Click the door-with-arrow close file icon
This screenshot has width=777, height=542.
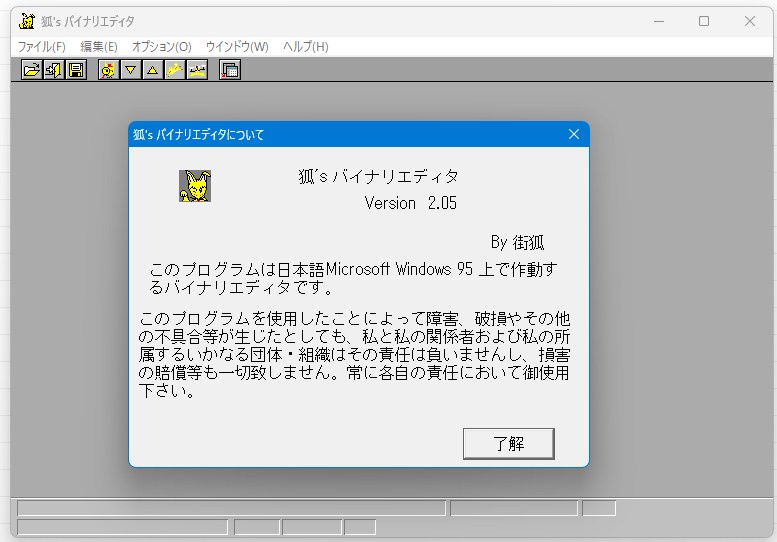(x=54, y=70)
